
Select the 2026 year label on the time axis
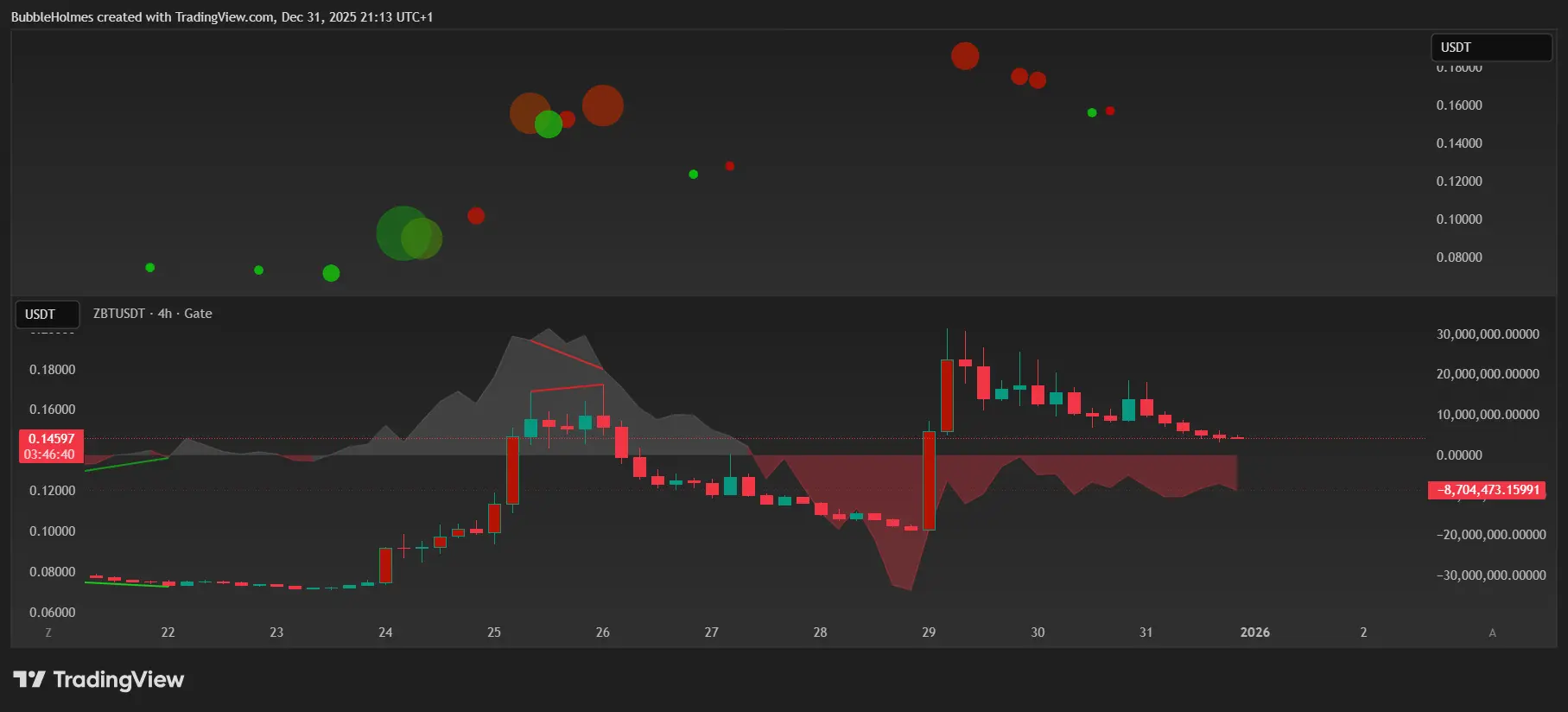[x=1255, y=633]
